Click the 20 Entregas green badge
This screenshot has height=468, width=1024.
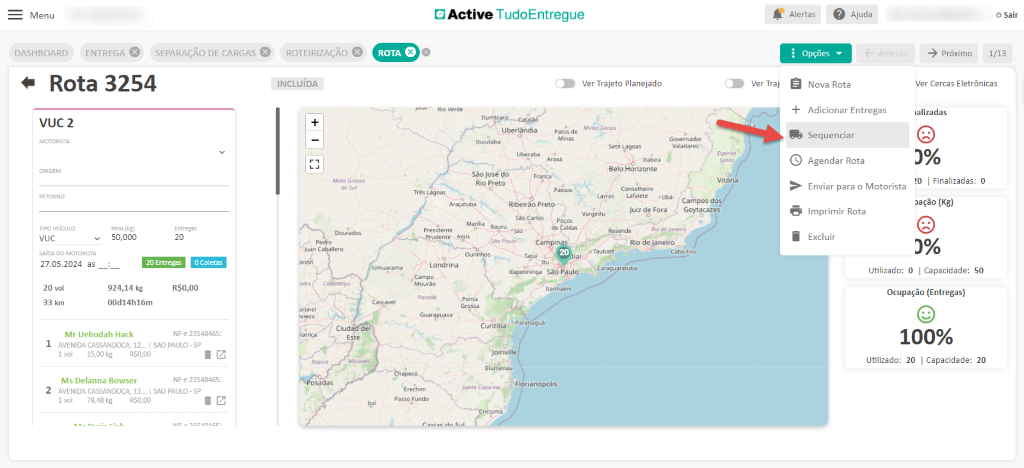click(x=164, y=263)
